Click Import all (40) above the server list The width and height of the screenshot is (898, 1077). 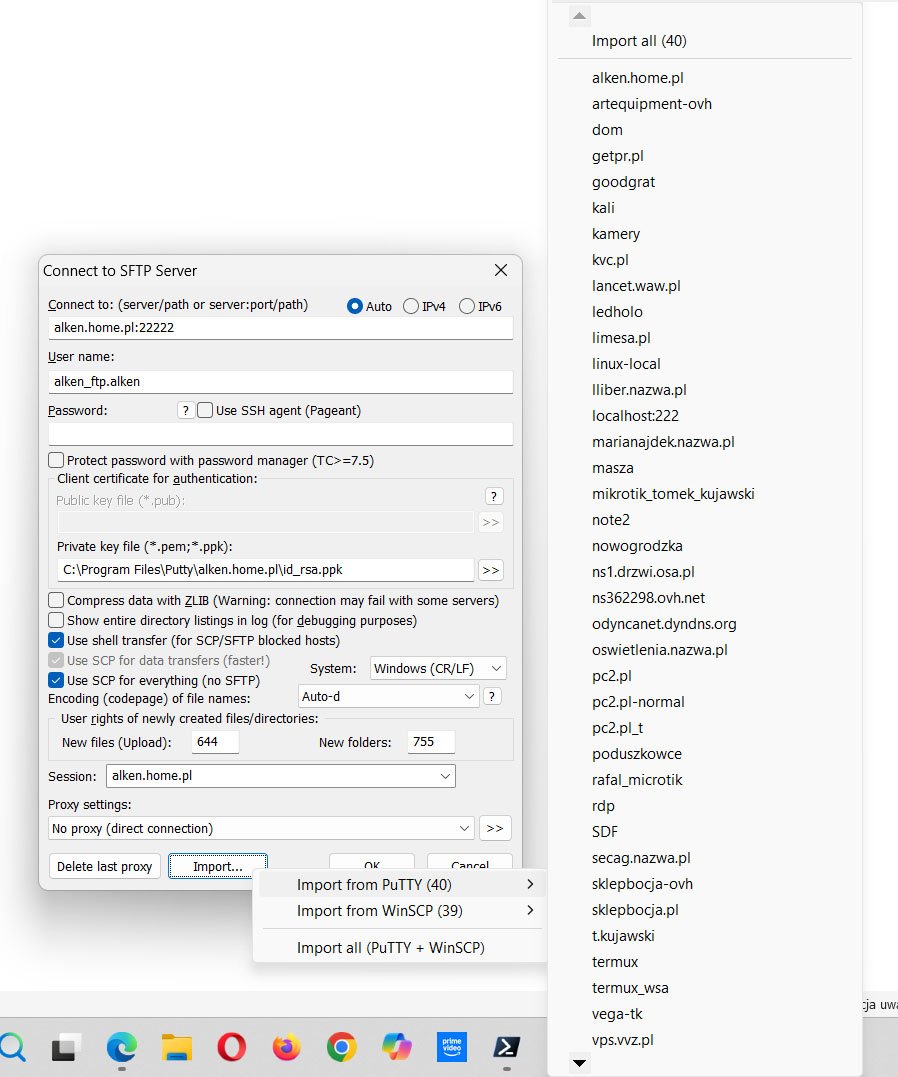(x=640, y=41)
